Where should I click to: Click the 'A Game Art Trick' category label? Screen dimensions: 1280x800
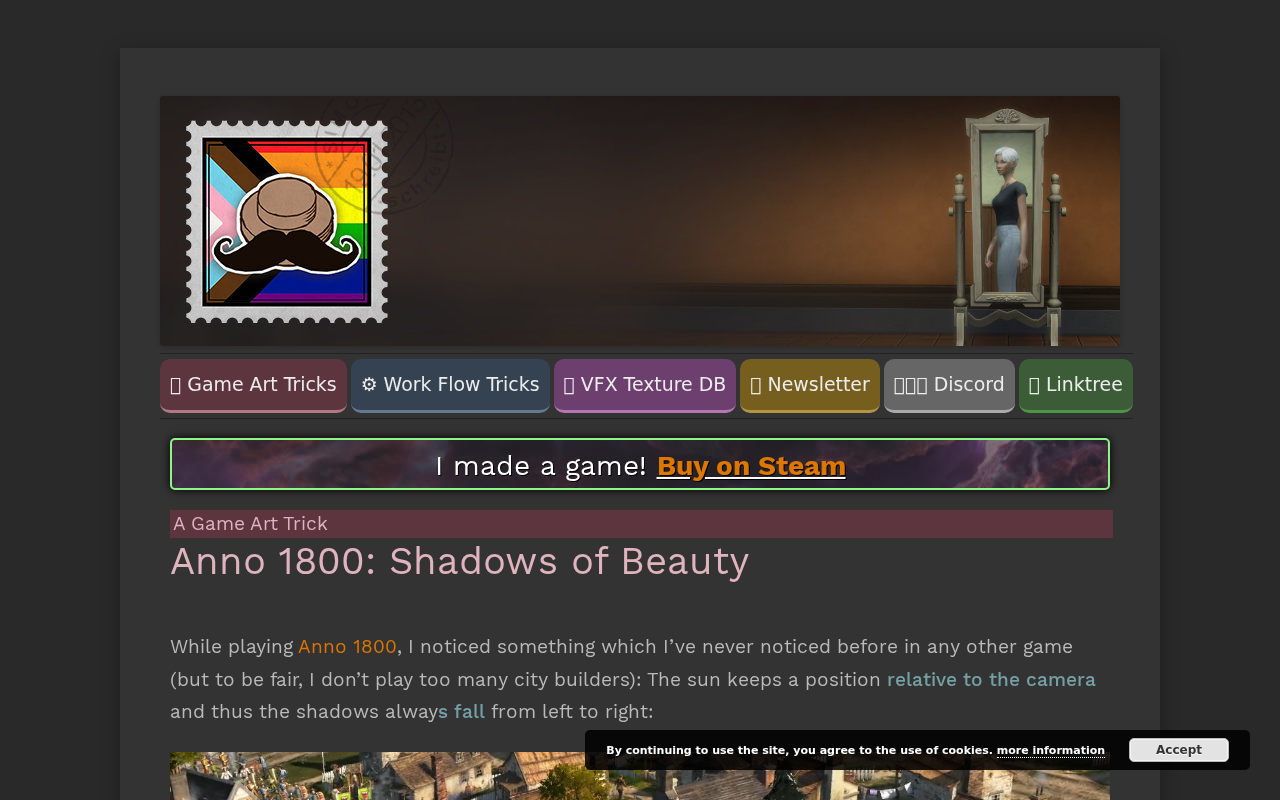tap(250, 523)
